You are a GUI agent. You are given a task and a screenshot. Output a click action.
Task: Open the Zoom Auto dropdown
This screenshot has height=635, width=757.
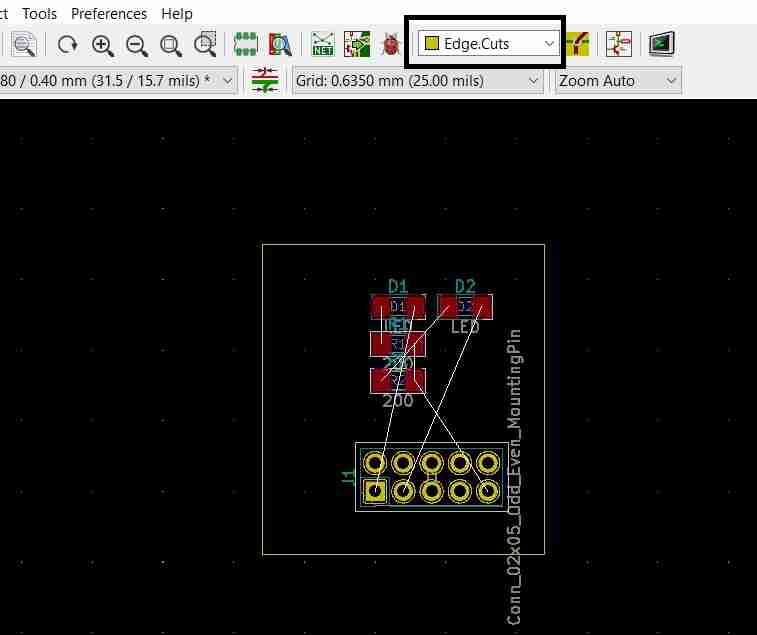click(x=618, y=81)
